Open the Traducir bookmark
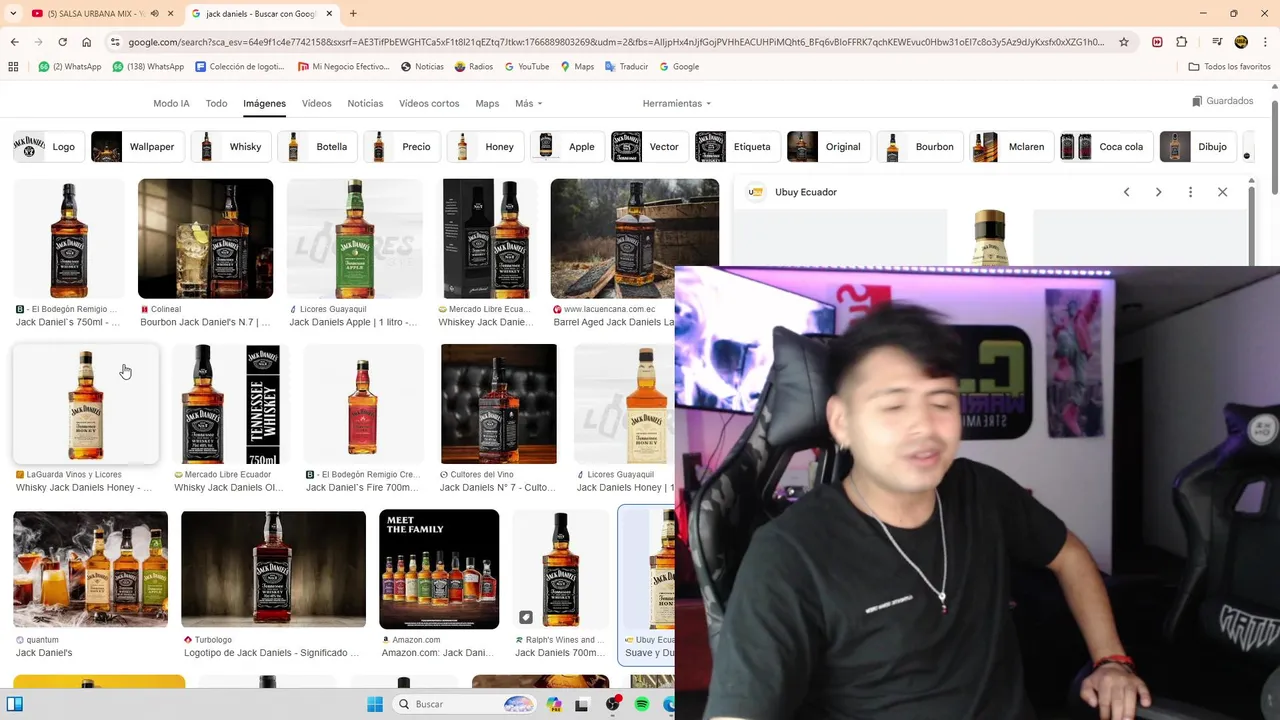 (x=627, y=67)
